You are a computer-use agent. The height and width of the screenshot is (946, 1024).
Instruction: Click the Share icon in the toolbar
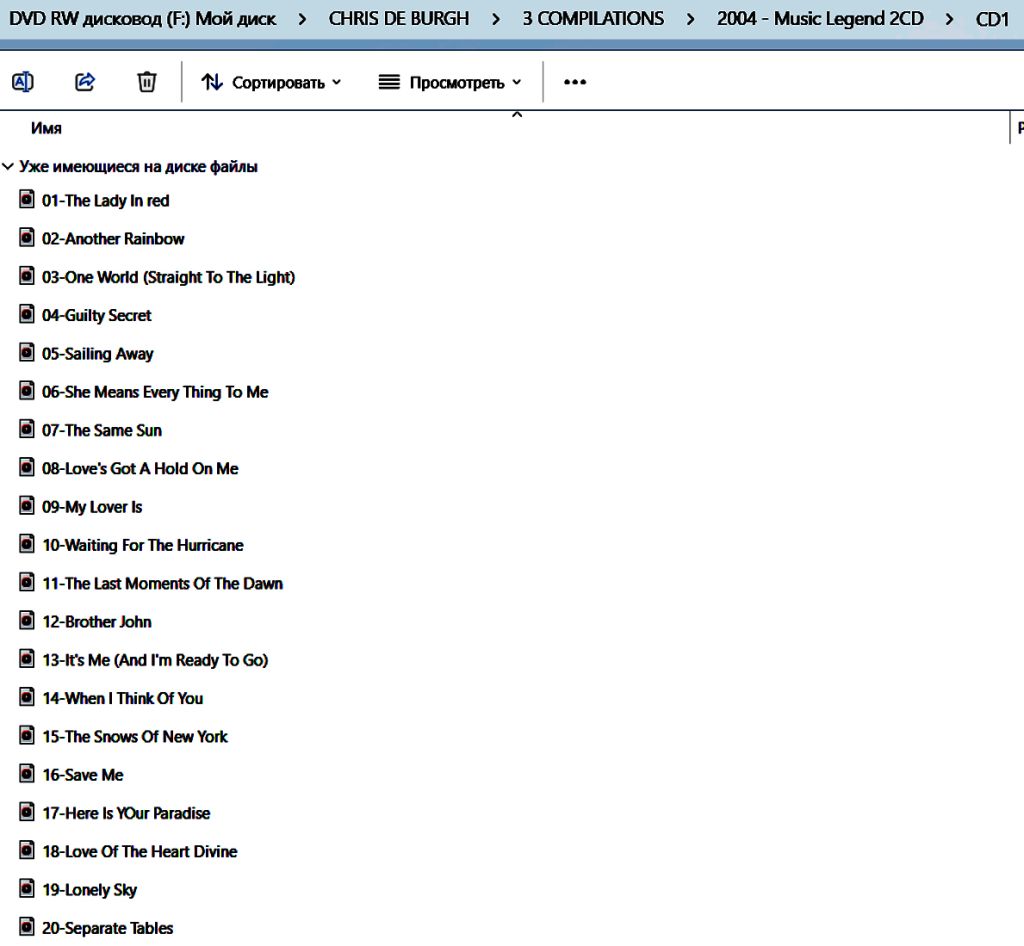tap(85, 82)
